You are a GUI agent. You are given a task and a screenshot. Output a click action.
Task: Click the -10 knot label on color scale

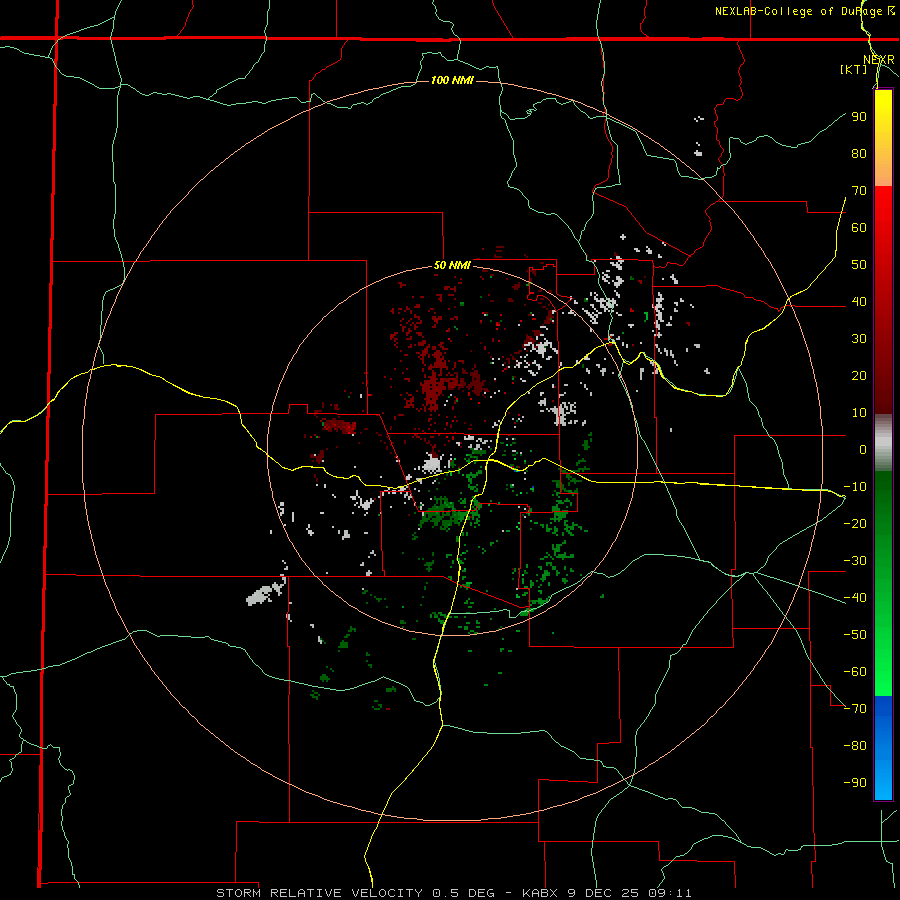pos(855,487)
